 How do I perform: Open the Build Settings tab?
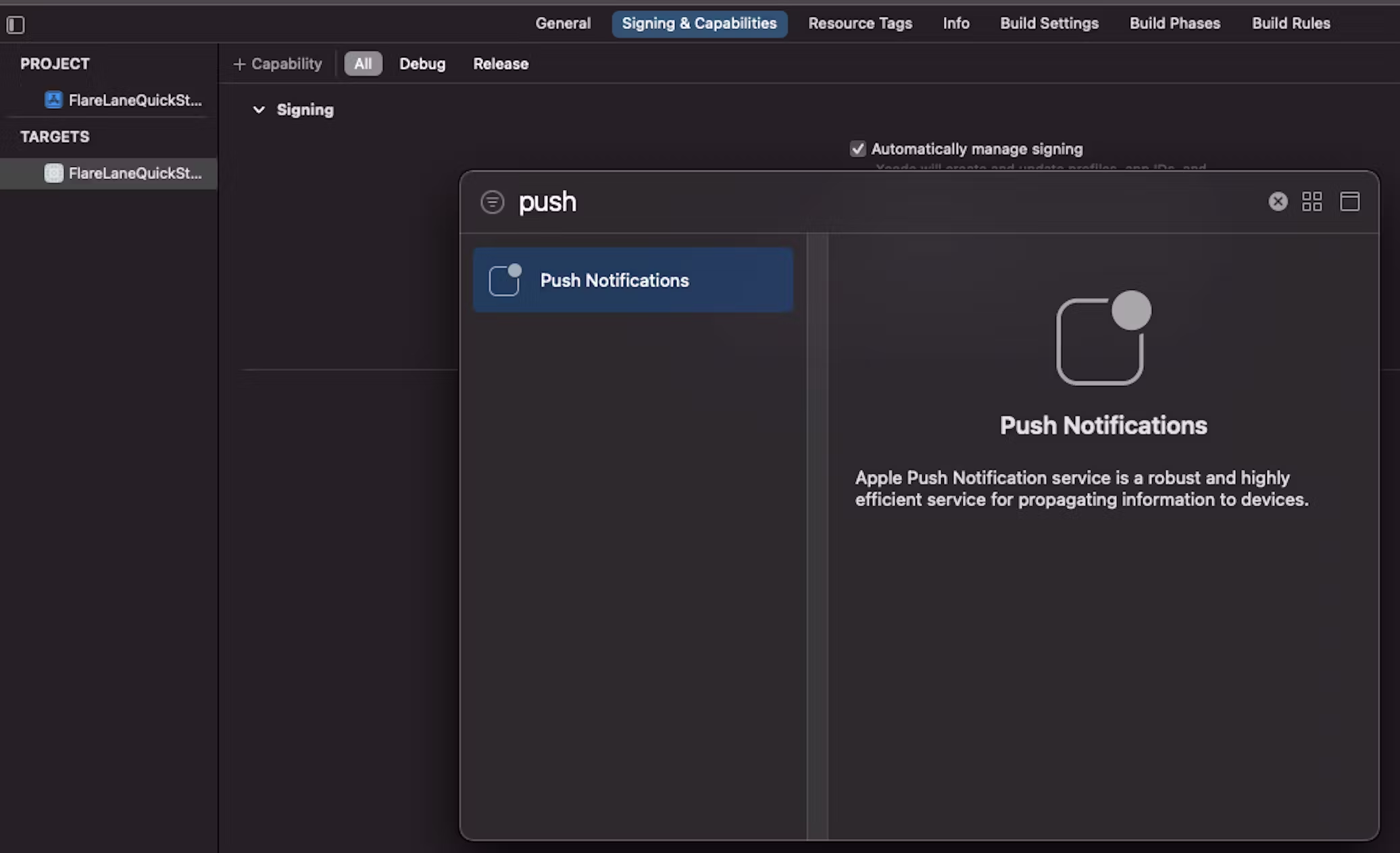click(1049, 24)
